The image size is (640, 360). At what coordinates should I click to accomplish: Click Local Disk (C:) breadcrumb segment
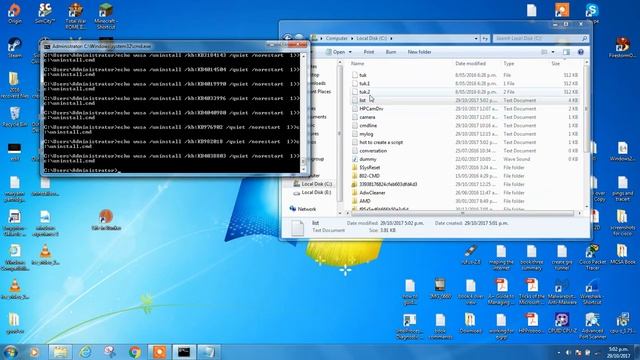click(x=372, y=38)
